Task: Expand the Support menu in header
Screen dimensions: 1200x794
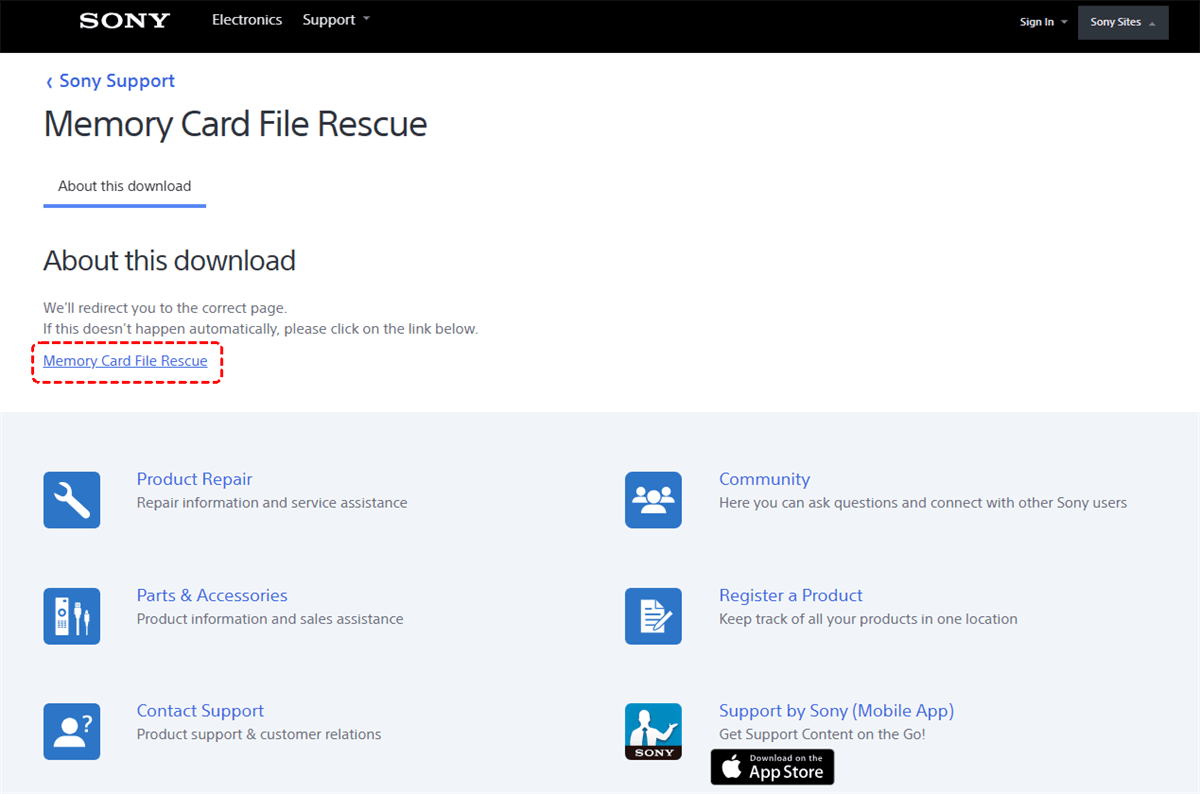Action: 336,20
